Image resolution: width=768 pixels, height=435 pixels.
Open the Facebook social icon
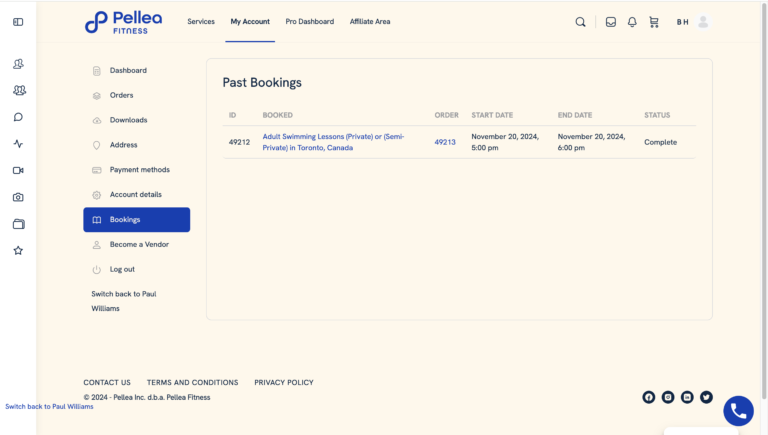click(x=648, y=397)
